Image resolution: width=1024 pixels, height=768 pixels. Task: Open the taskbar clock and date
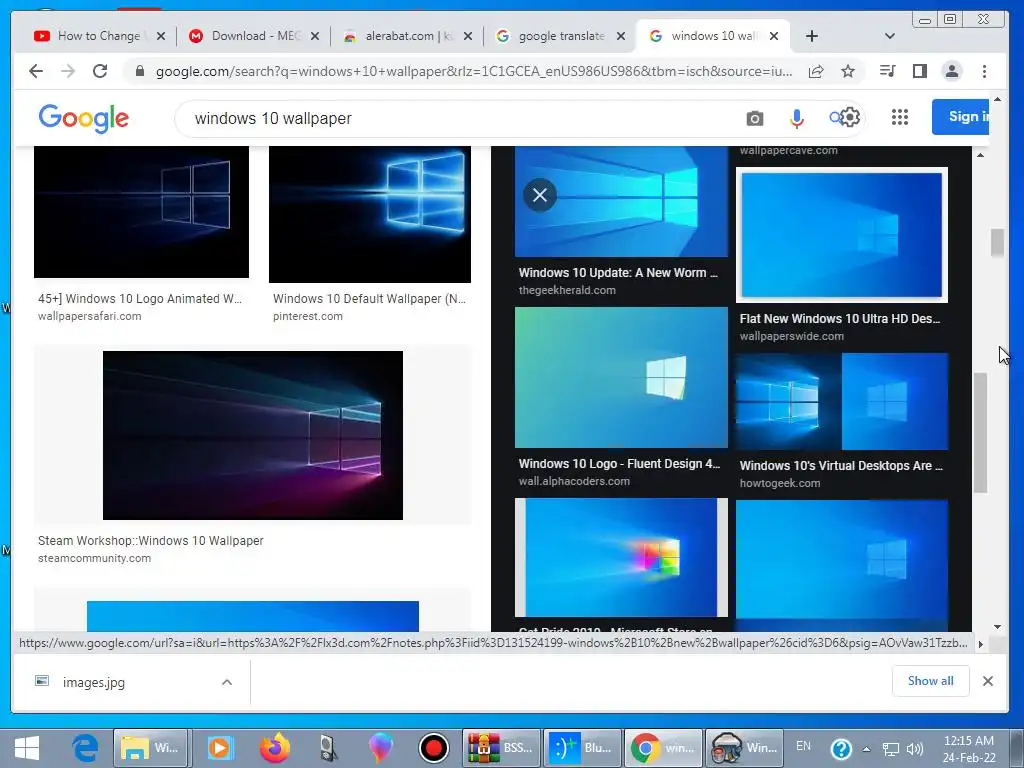968,749
